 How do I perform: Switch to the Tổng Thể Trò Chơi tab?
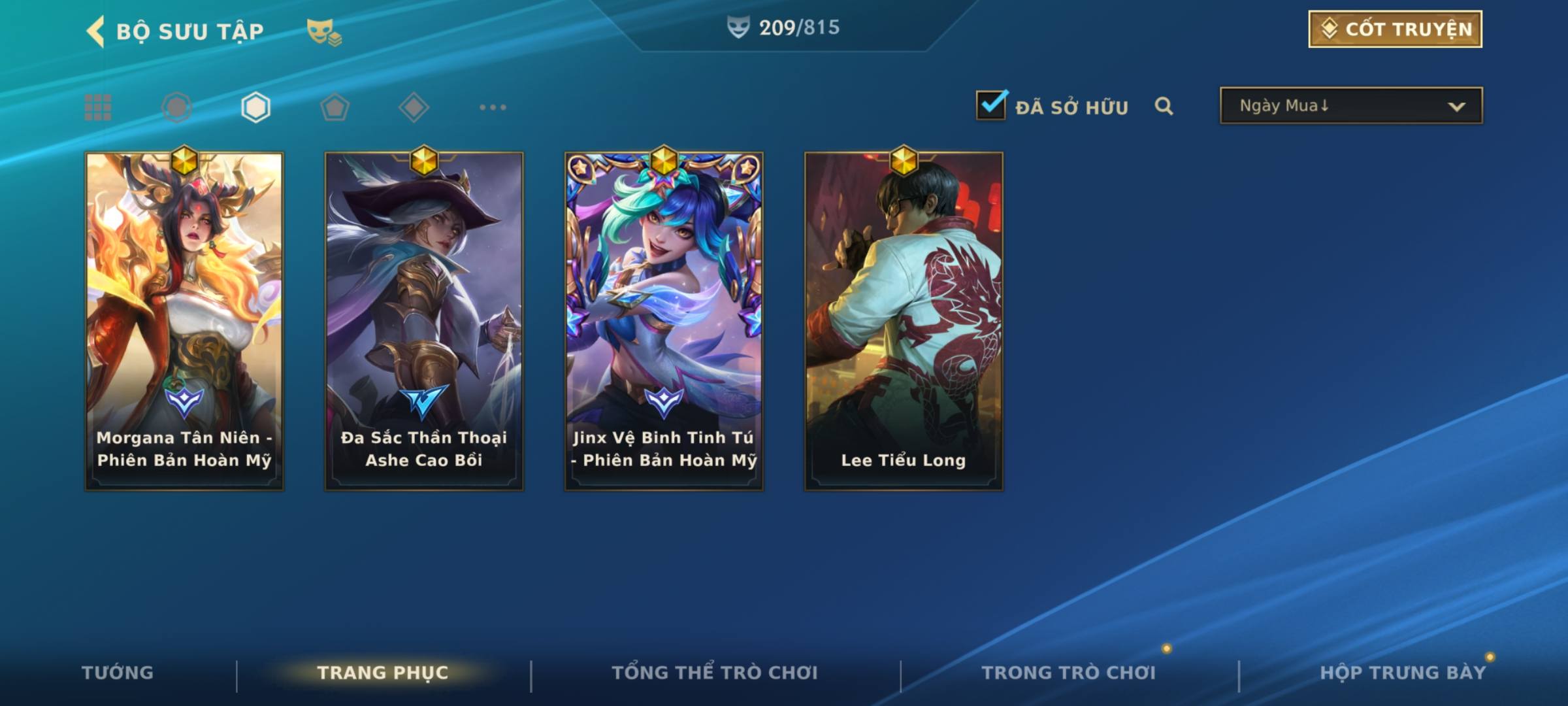tap(715, 673)
